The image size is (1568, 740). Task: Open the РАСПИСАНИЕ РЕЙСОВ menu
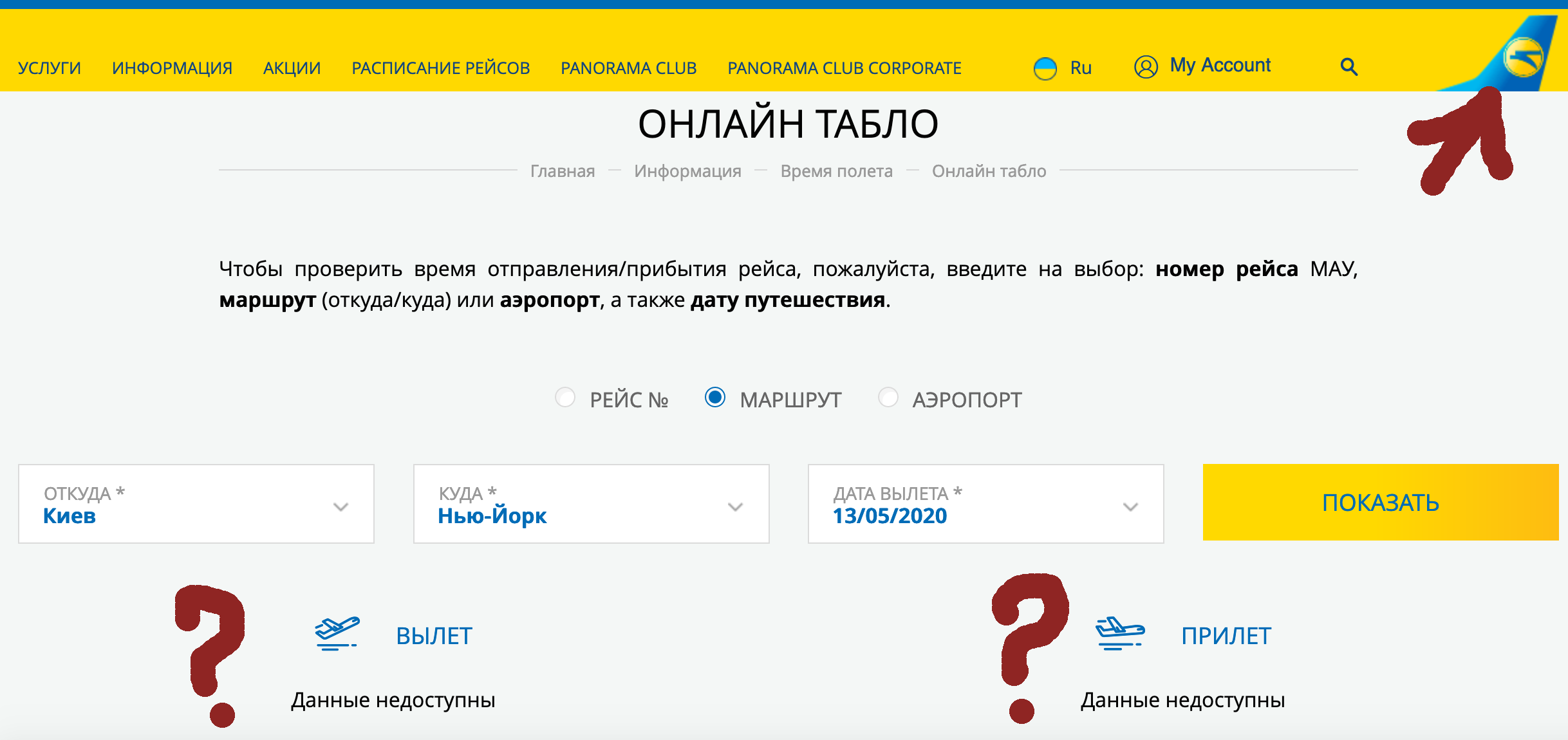tap(440, 68)
